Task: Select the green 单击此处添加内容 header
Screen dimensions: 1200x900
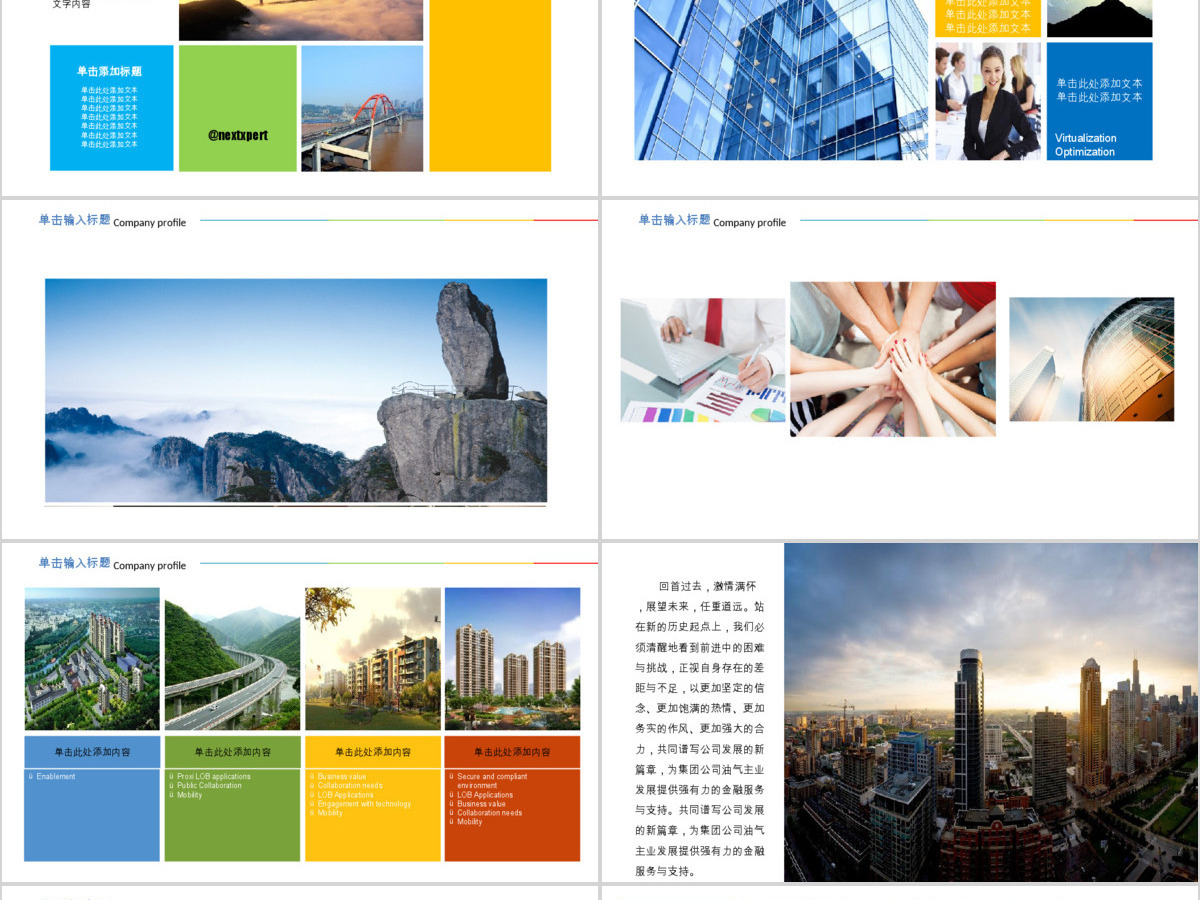Action: pyautogui.click(x=232, y=752)
